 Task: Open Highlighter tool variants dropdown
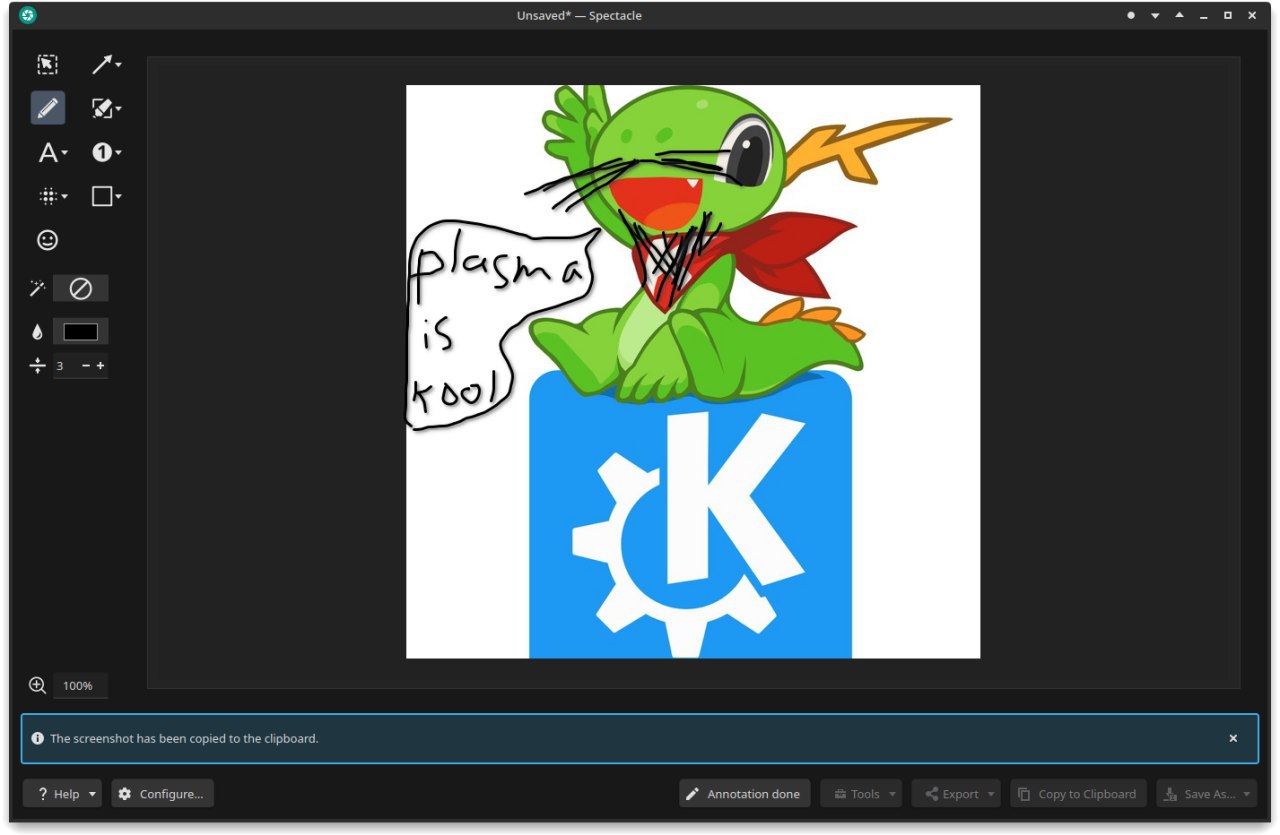coord(119,108)
